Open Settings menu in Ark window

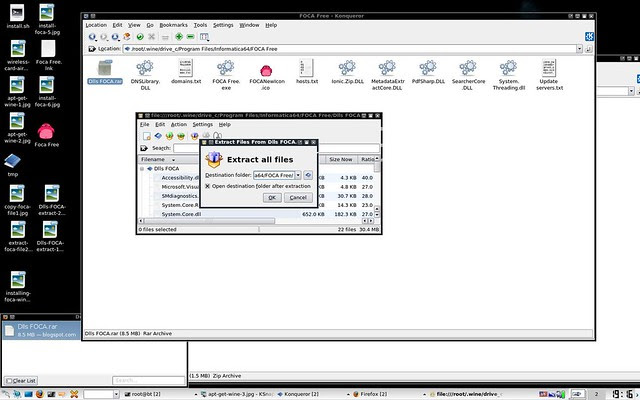(x=202, y=124)
